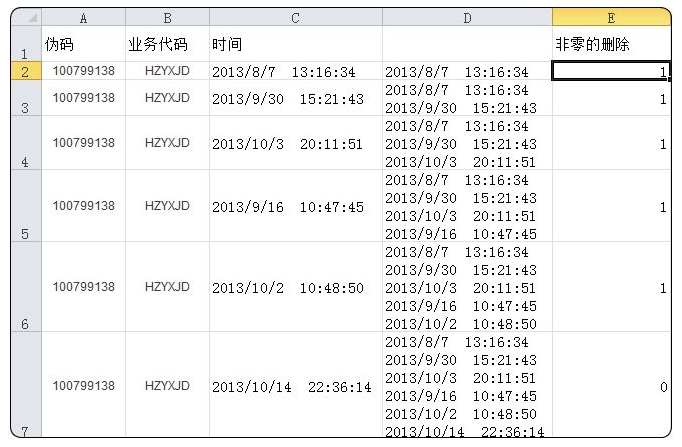Viewport: 682px width, 447px height.
Task: Select row 3 header
Action: (x=24, y=98)
